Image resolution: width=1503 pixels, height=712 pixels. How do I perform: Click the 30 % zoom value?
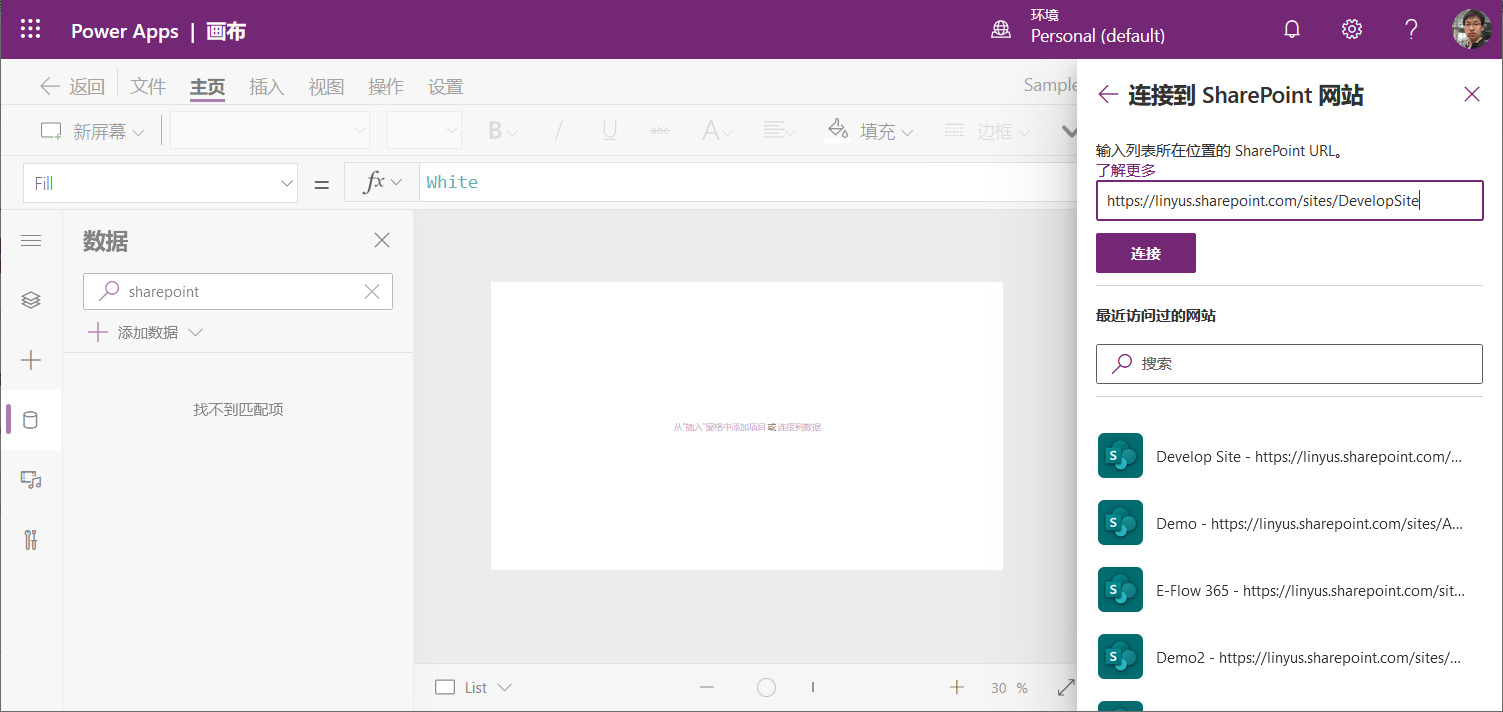[1009, 688]
